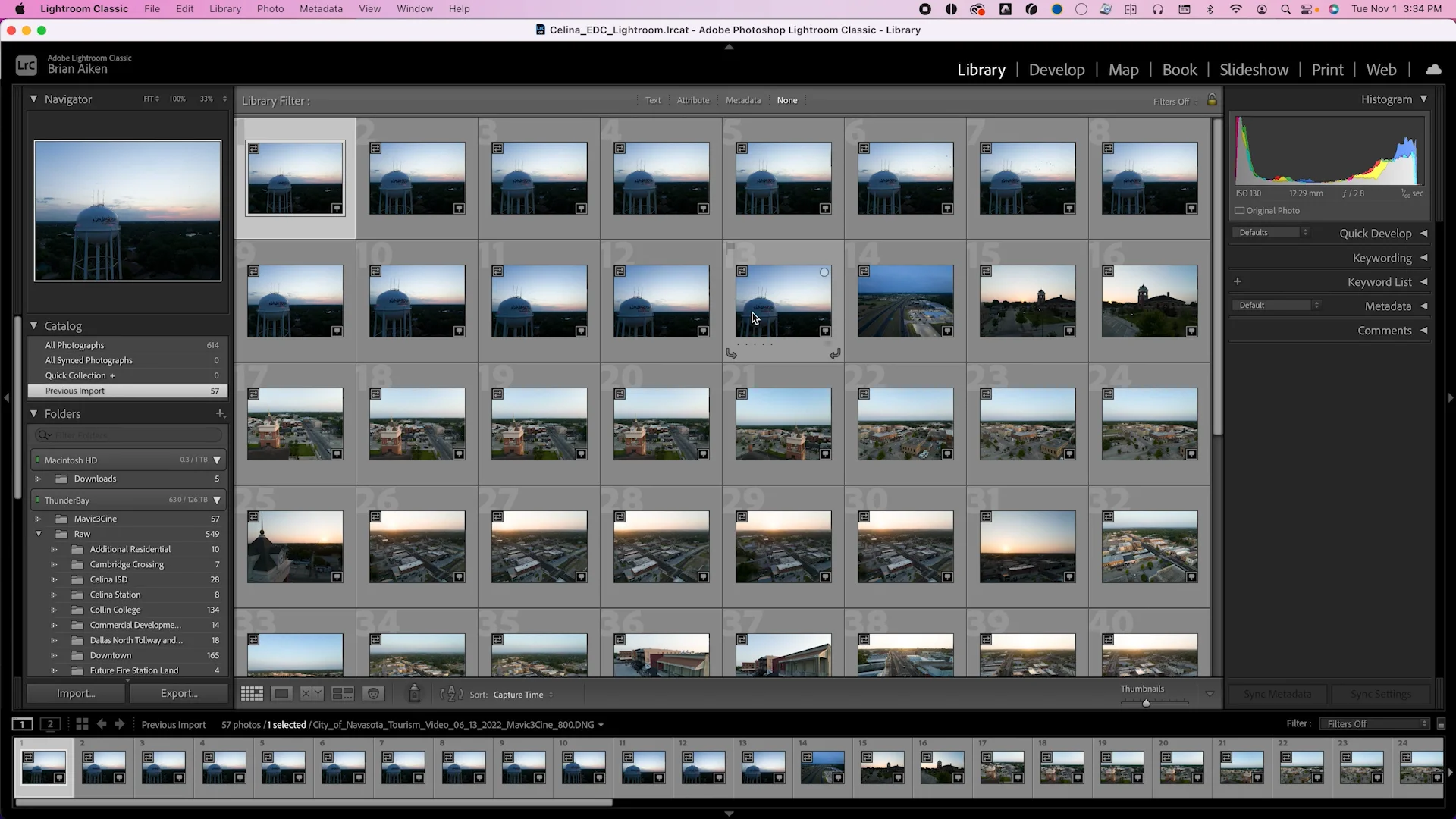This screenshot has width=1456, height=819.
Task: Open the Sort Capture Time dropdown
Action: click(520, 695)
